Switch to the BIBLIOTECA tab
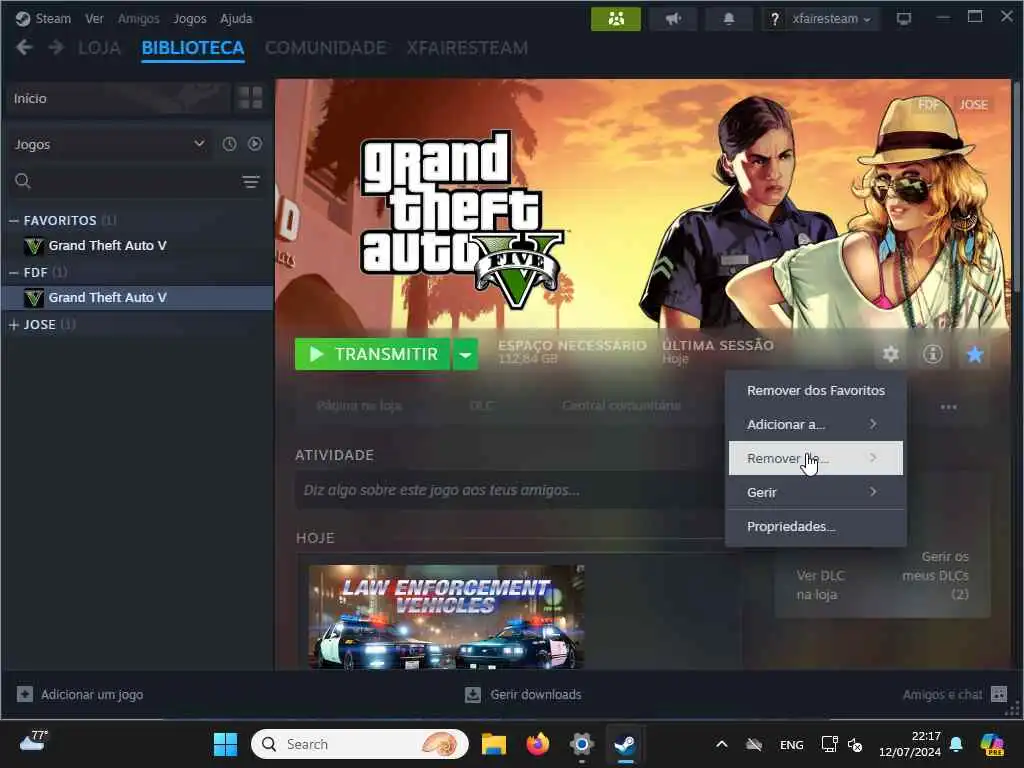Screen dimensions: 1024x768 pos(193,48)
